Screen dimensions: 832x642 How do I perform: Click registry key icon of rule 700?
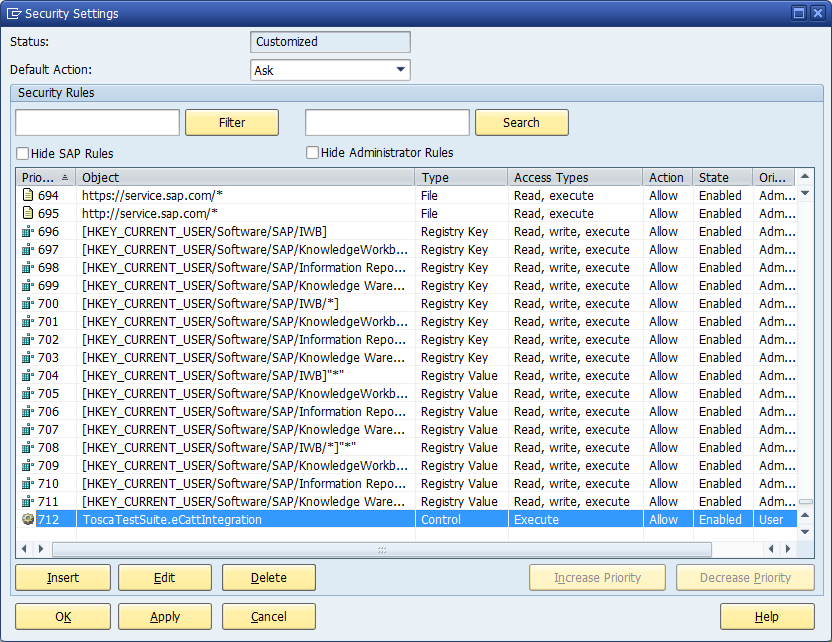click(28, 304)
